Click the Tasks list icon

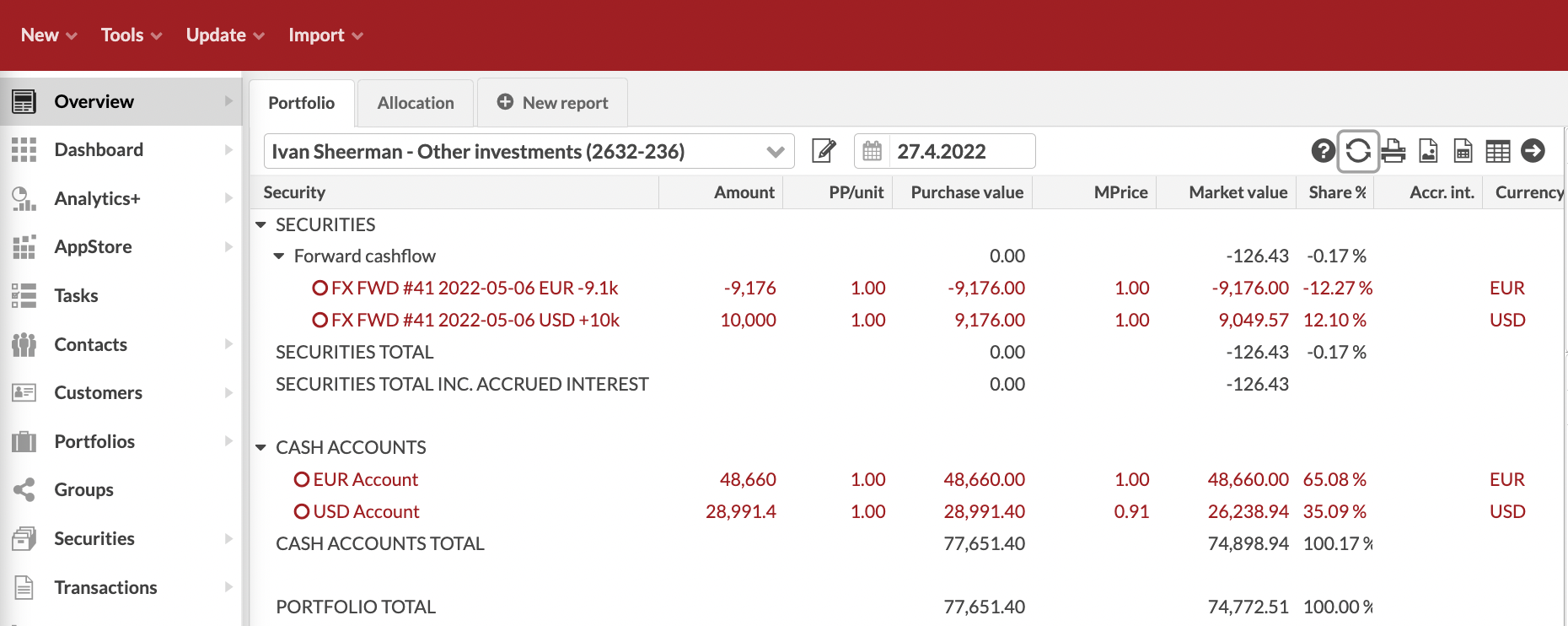24,295
